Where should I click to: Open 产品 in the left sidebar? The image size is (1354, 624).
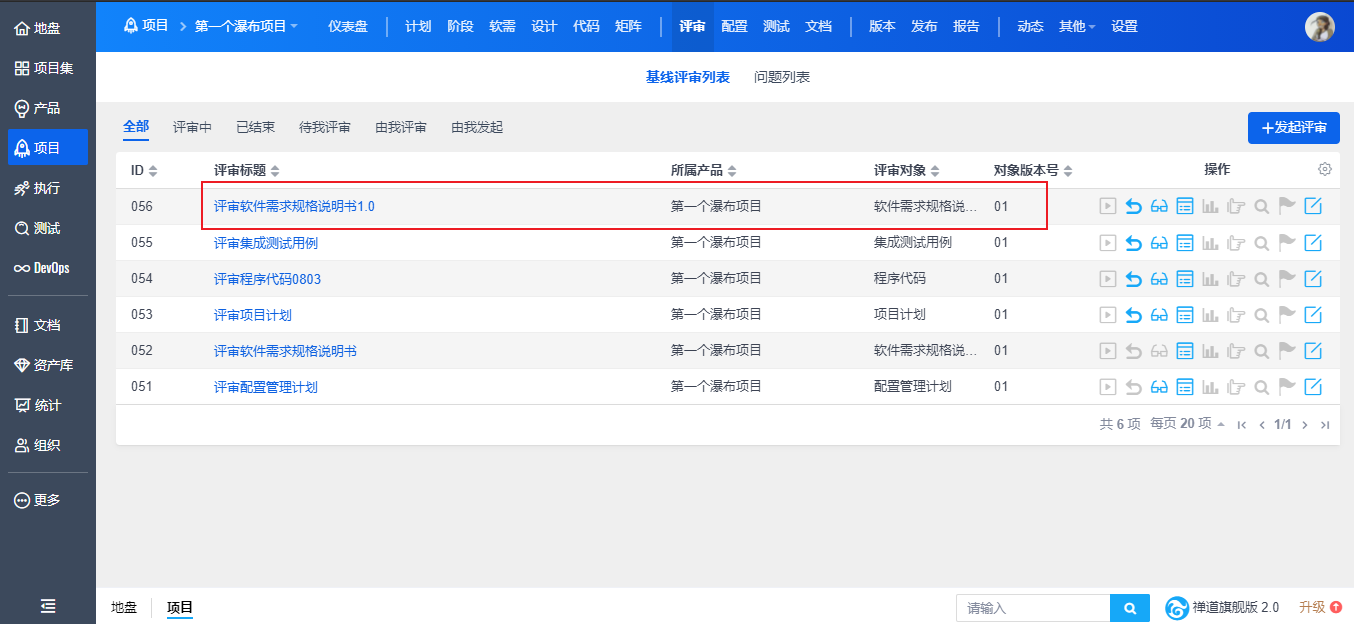point(48,108)
